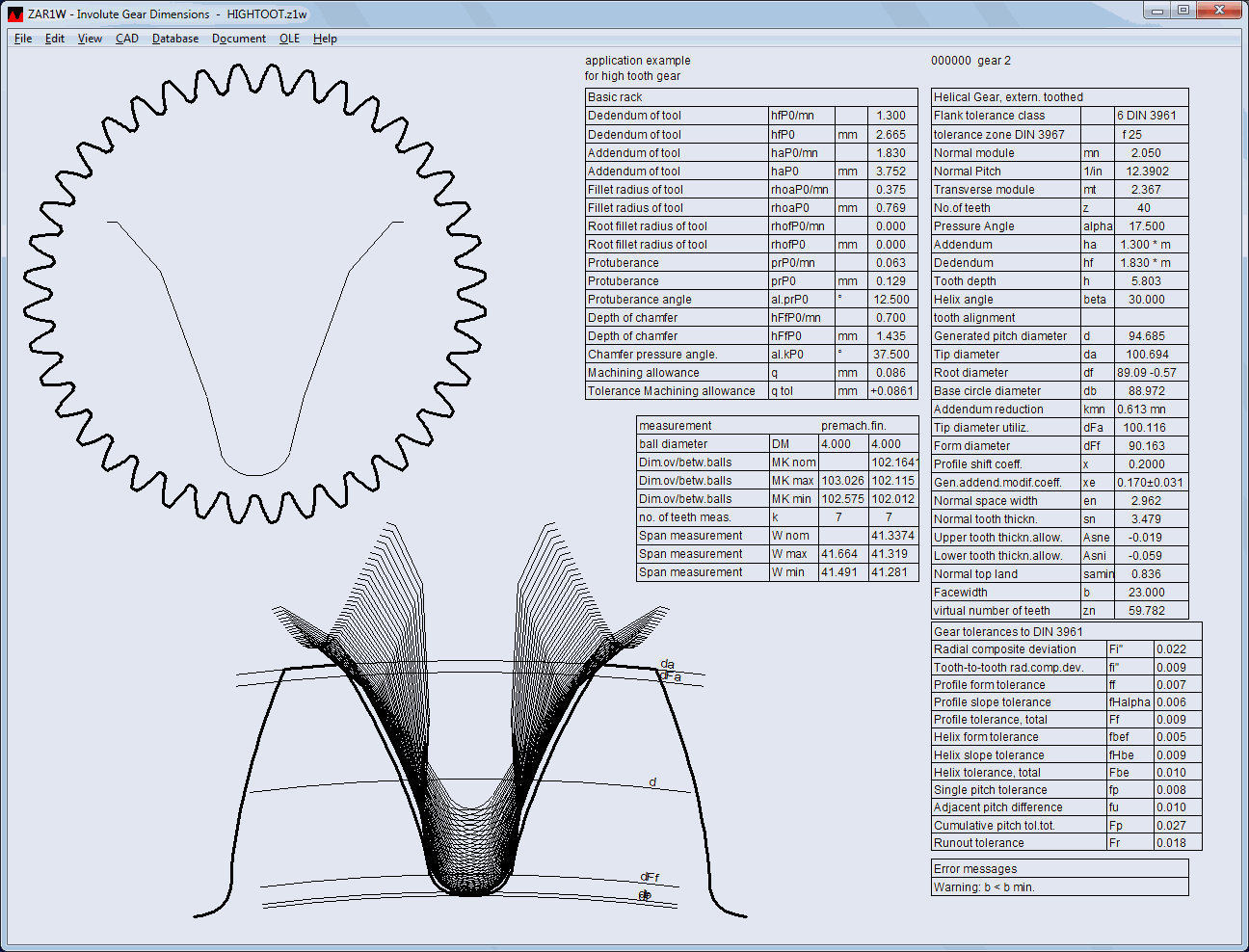Close the ZAR1W window
Viewport: 1249px width, 952px height.
click(1220, 11)
